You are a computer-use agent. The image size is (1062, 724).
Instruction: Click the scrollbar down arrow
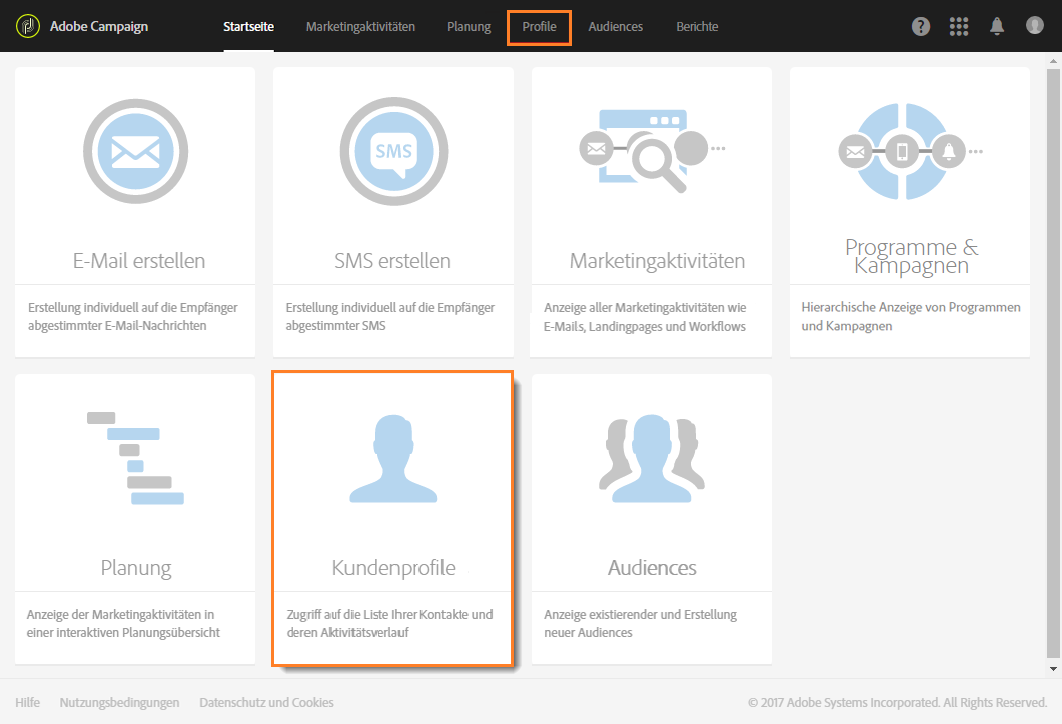pyautogui.click(x=1053, y=668)
